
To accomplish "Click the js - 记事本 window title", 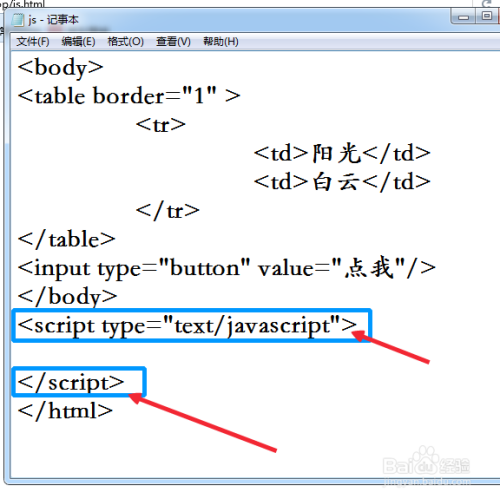I will pyautogui.click(x=53, y=20).
